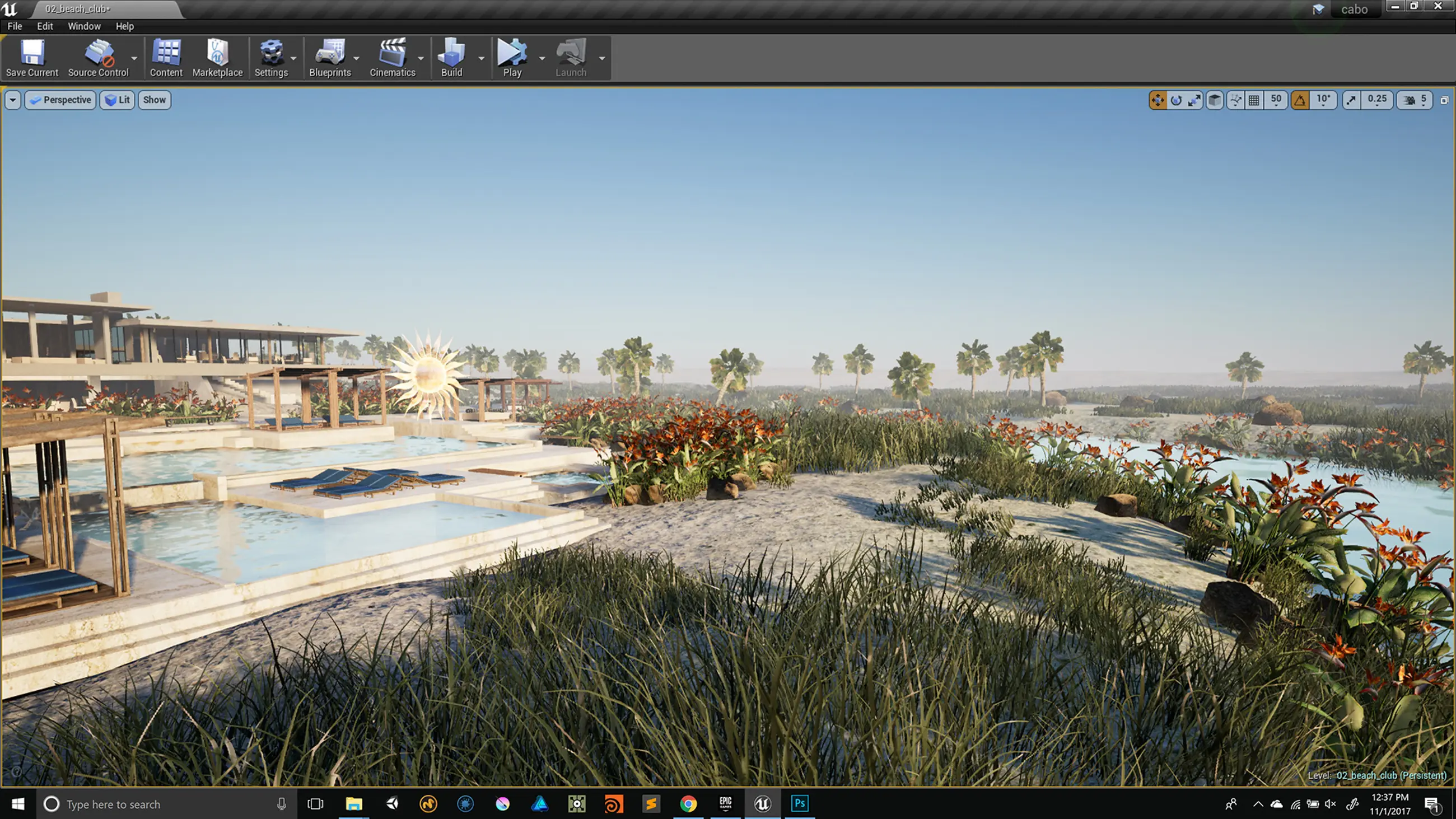Open scale snap 0.25 dropdown

1377,100
